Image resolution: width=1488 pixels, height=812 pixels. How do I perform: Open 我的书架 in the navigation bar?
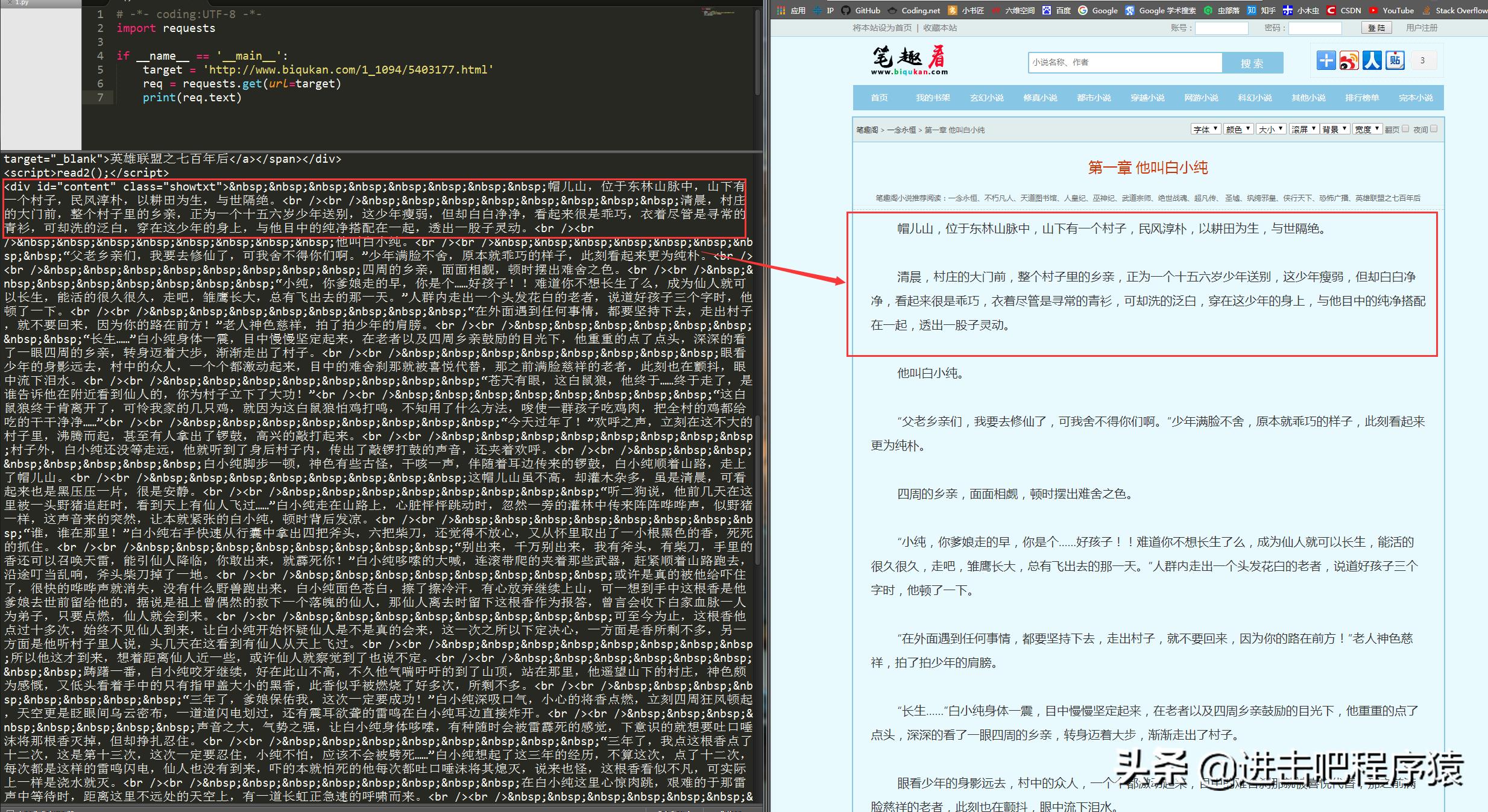click(933, 98)
